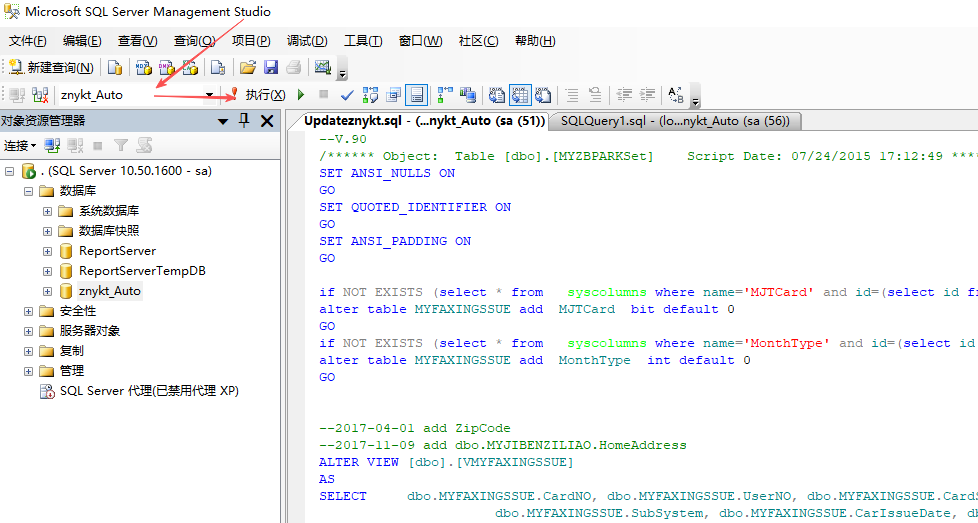The height and width of the screenshot is (523, 978).
Task: Open the Connect (连接) dropdown
Action: pyautogui.click(x=21, y=146)
